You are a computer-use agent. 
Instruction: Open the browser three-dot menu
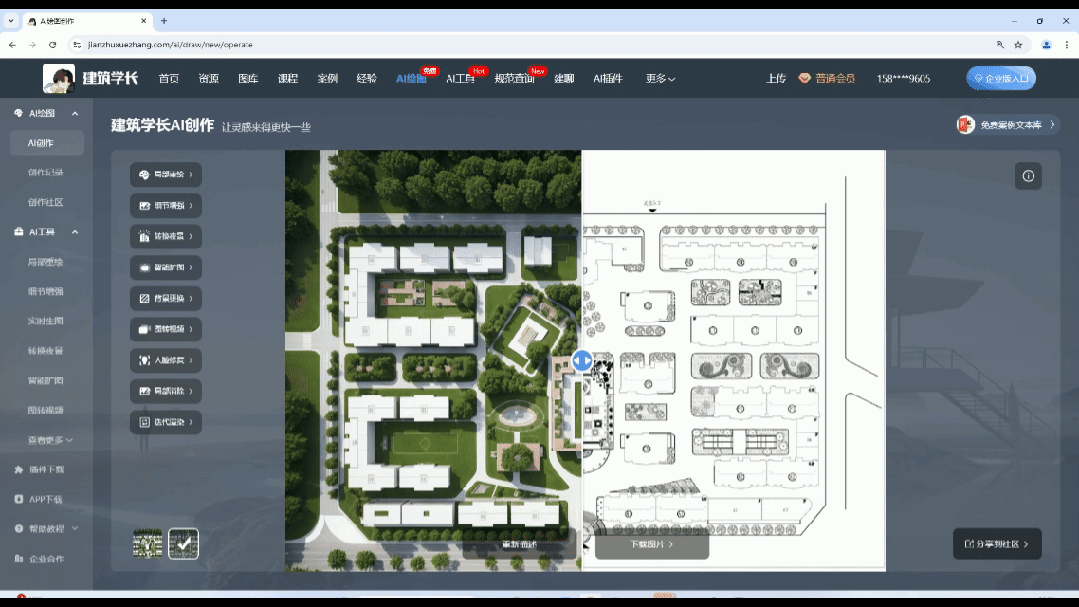[1067, 45]
